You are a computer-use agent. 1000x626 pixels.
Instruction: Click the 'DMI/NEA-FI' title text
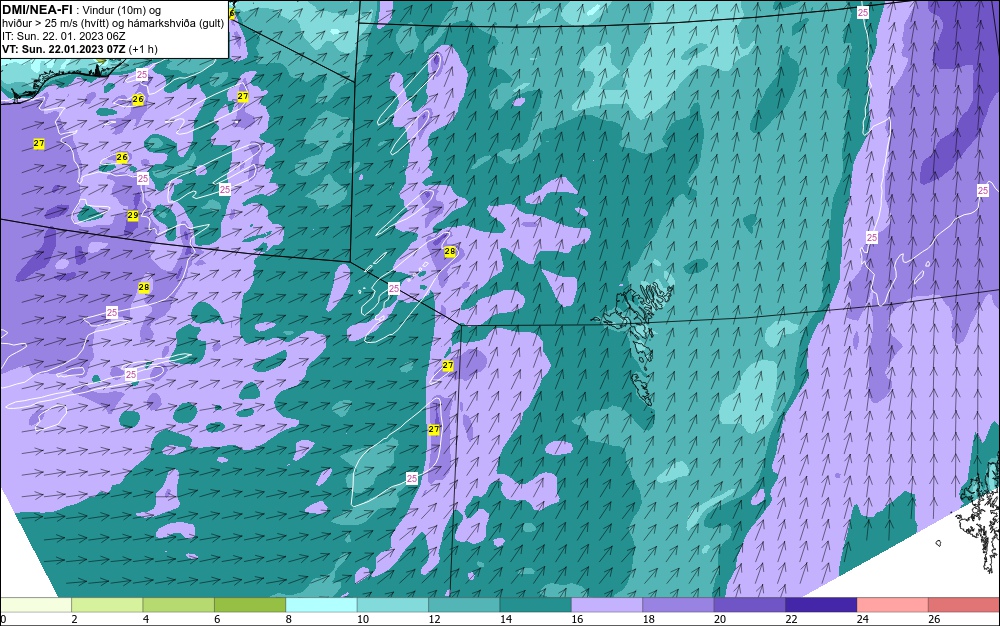click(x=37, y=10)
